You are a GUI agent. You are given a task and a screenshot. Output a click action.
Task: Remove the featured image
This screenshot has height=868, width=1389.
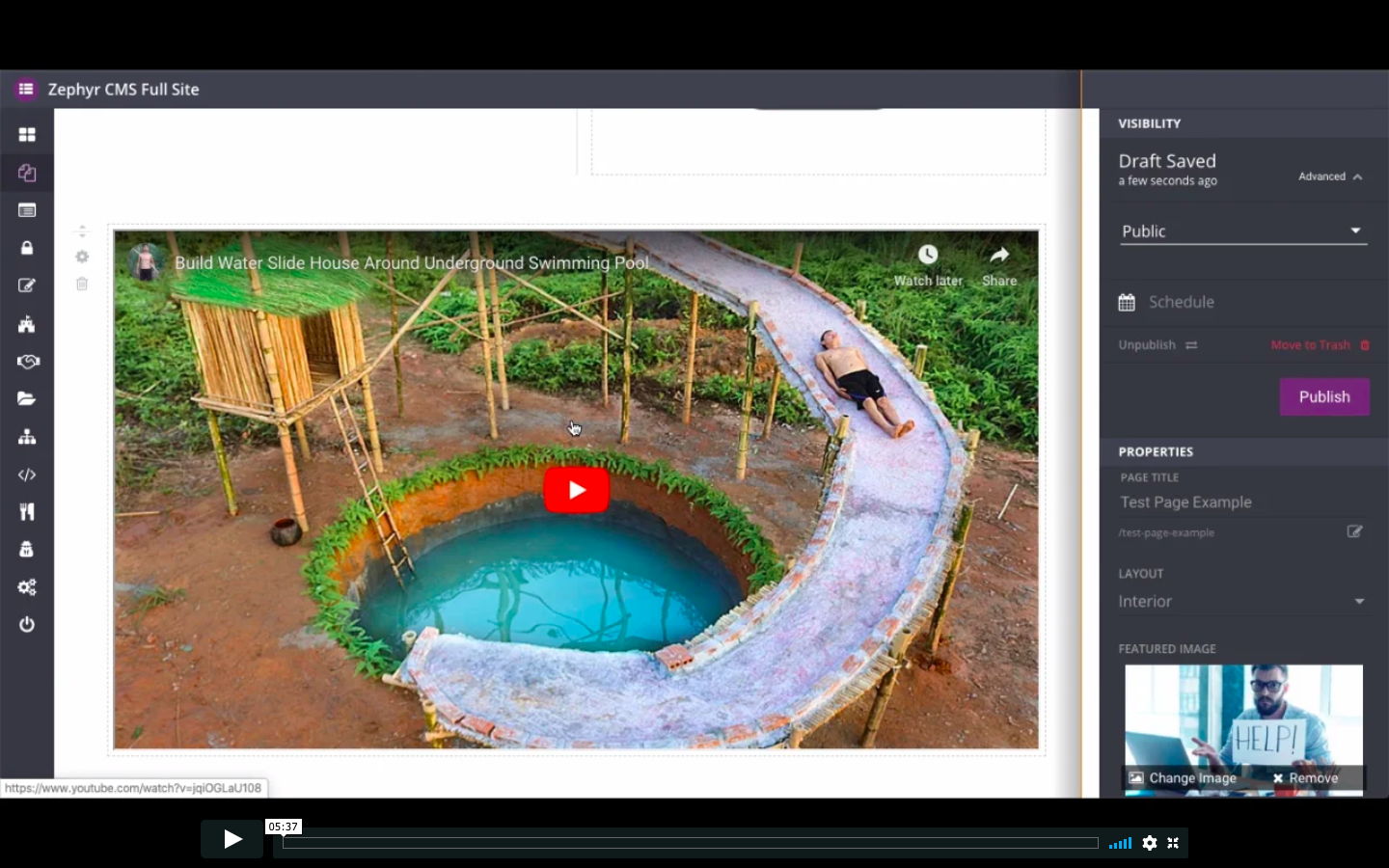[1305, 778]
